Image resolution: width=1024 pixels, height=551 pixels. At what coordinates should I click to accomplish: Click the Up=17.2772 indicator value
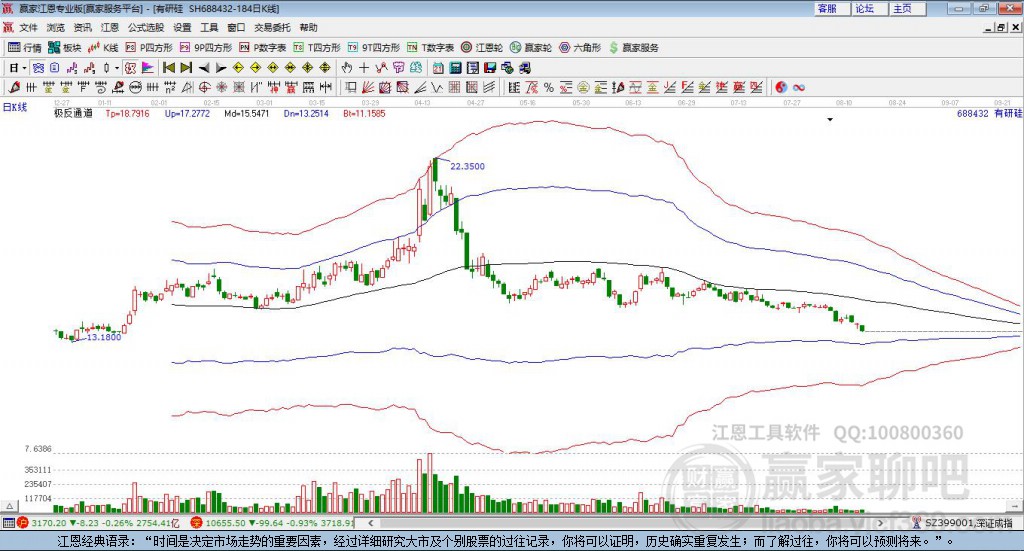(x=187, y=114)
